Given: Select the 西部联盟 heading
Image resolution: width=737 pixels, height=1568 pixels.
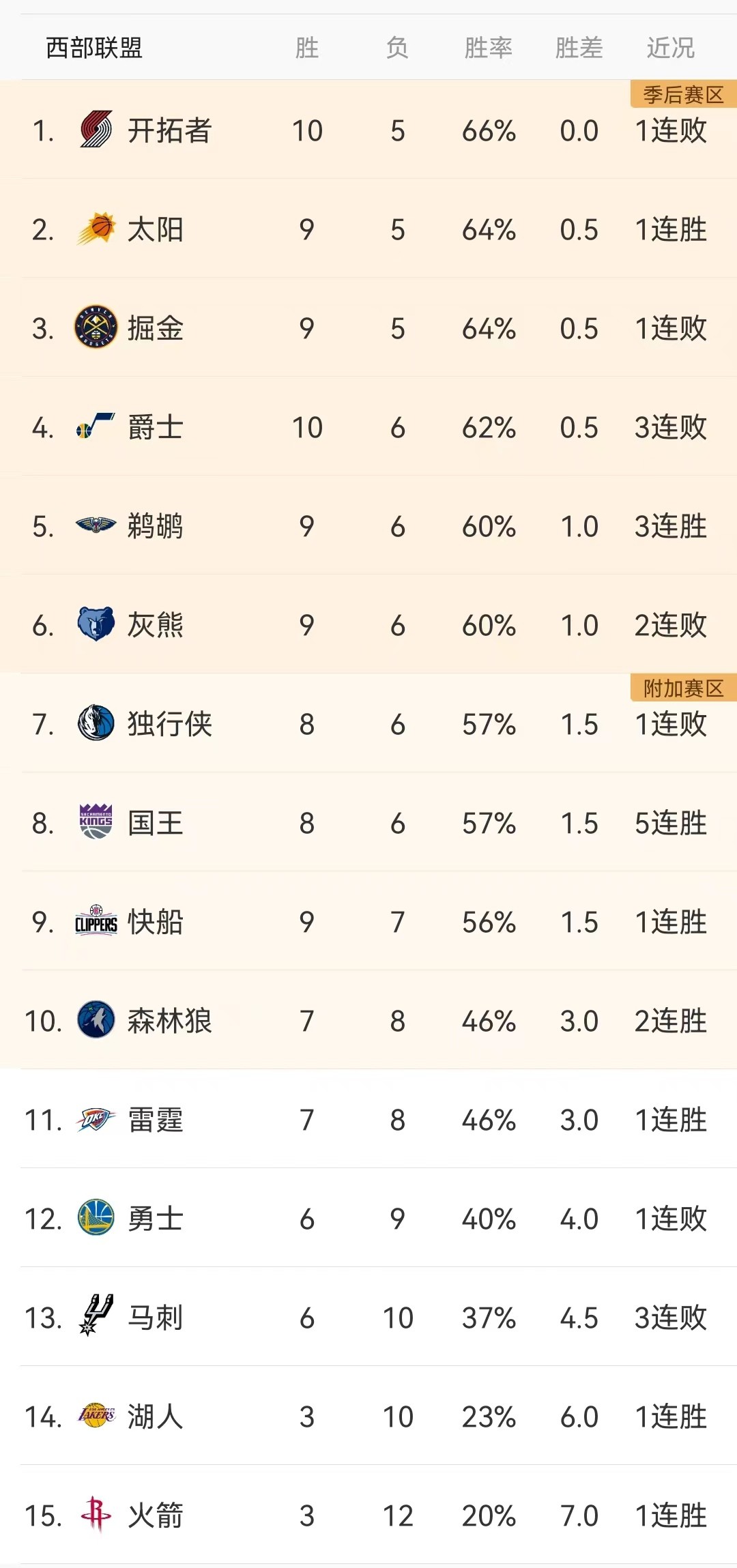Looking at the screenshot, I should click(94, 48).
